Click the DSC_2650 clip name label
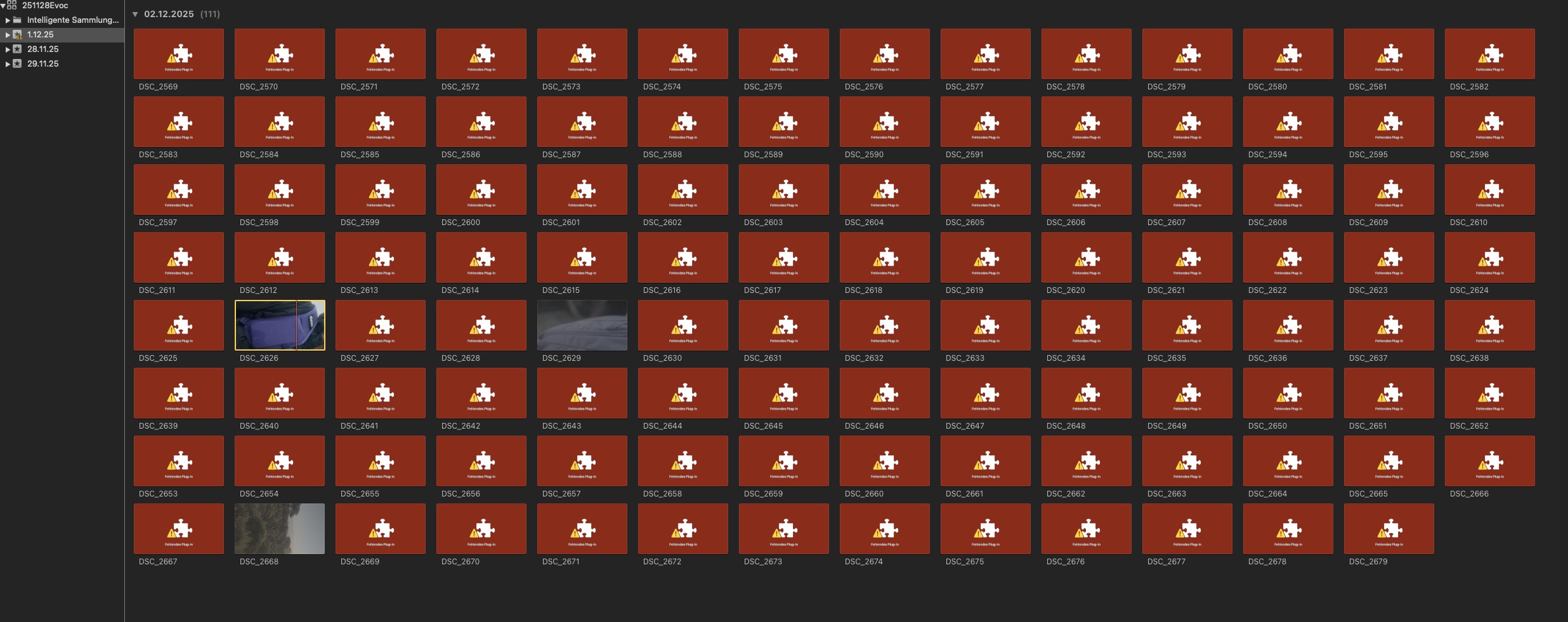 pyautogui.click(x=1267, y=426)
